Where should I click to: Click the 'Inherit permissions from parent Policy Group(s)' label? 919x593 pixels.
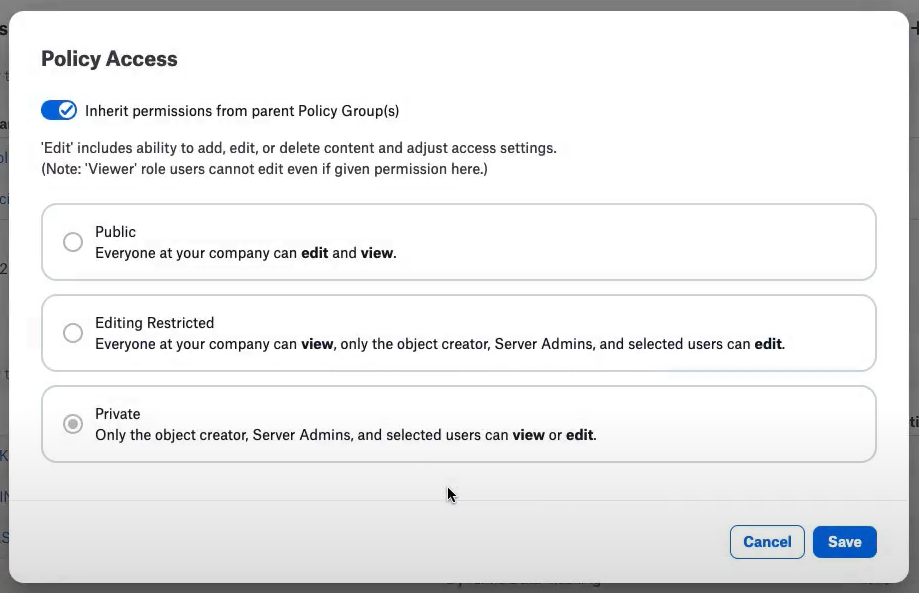[242, 111]
